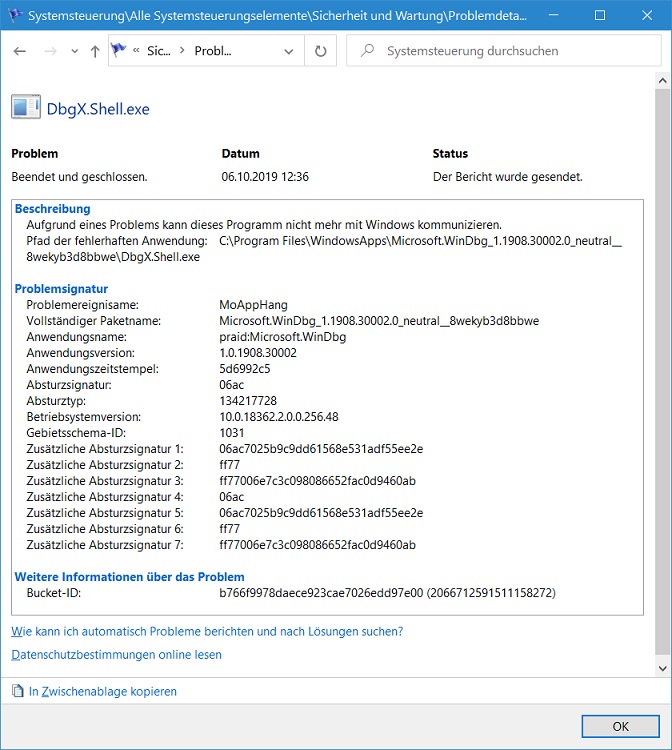Click the Der Bericht wurde gesendet status text
Viewport: 672px width, 750px height.
507,176
